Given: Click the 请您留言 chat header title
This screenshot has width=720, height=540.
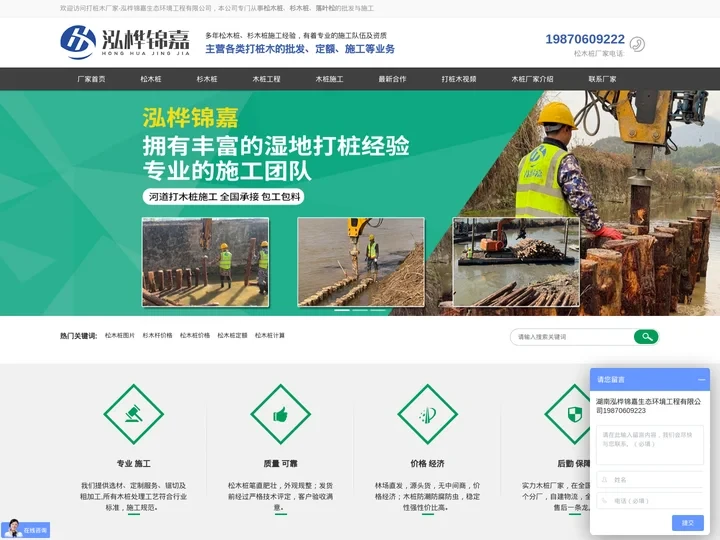Looking at the screenshot, I should pos(611,380).
